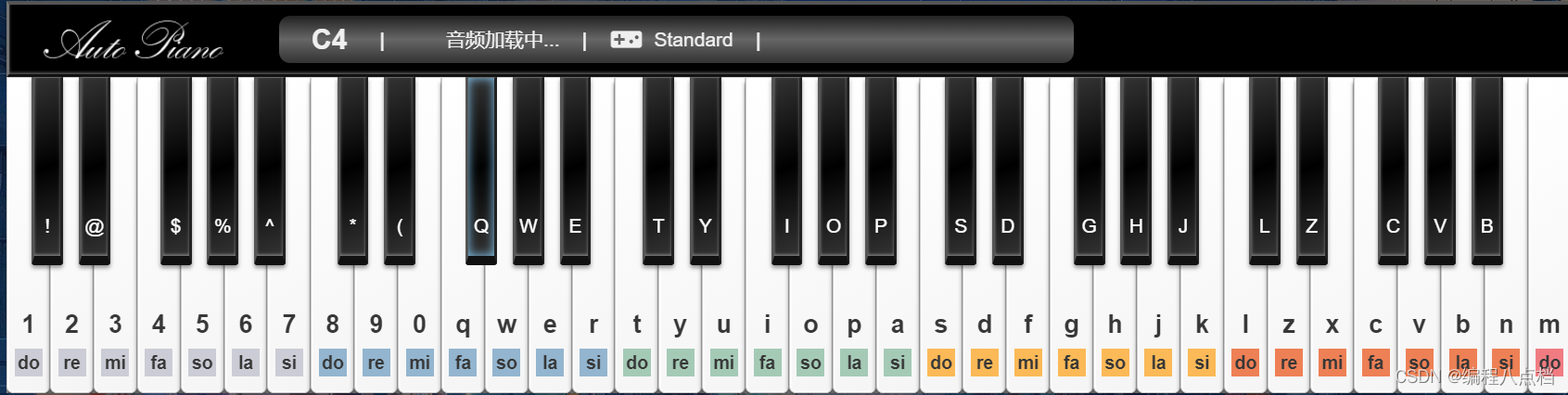Image resolution: width=1568 pixels, height=395 pixels.
Task: Click the Auto Piano logo
Action: tap(134, 41)
